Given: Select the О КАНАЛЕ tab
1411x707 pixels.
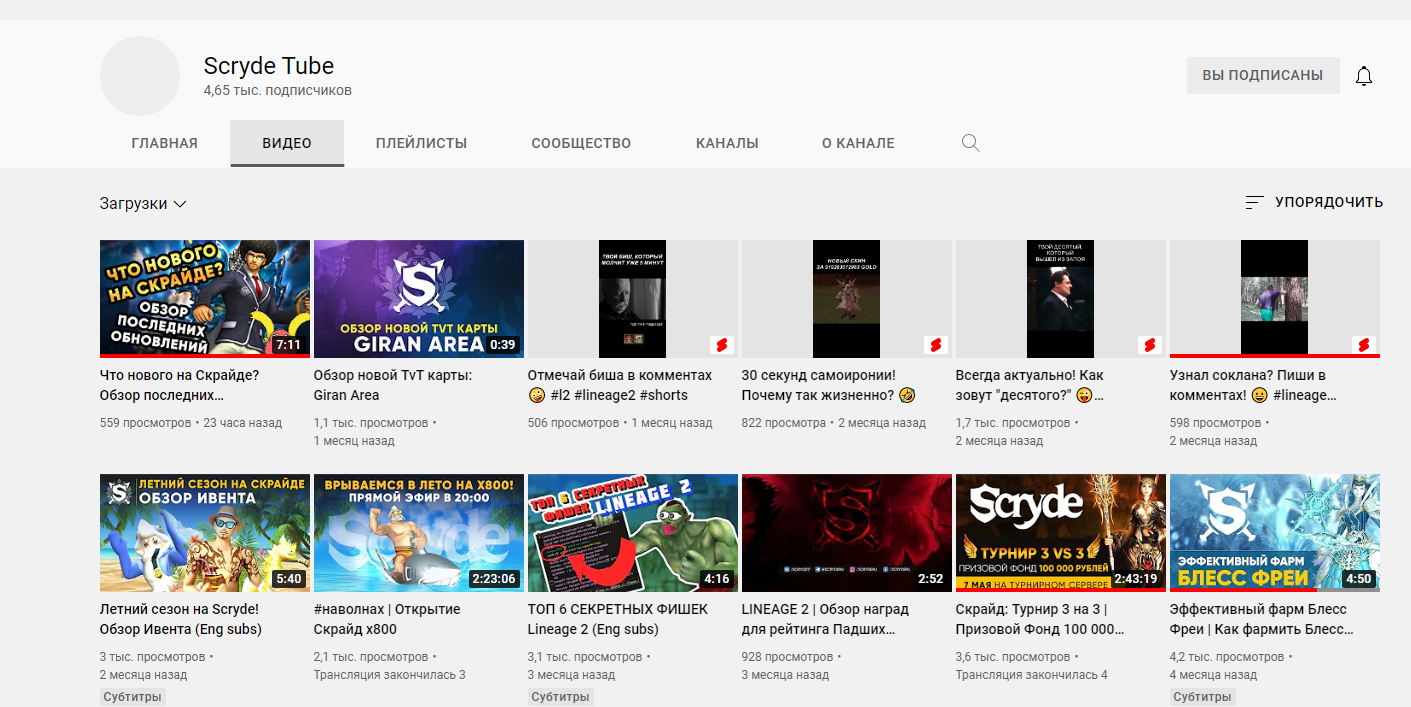Looking at the screenshot, I should point(858,143).
